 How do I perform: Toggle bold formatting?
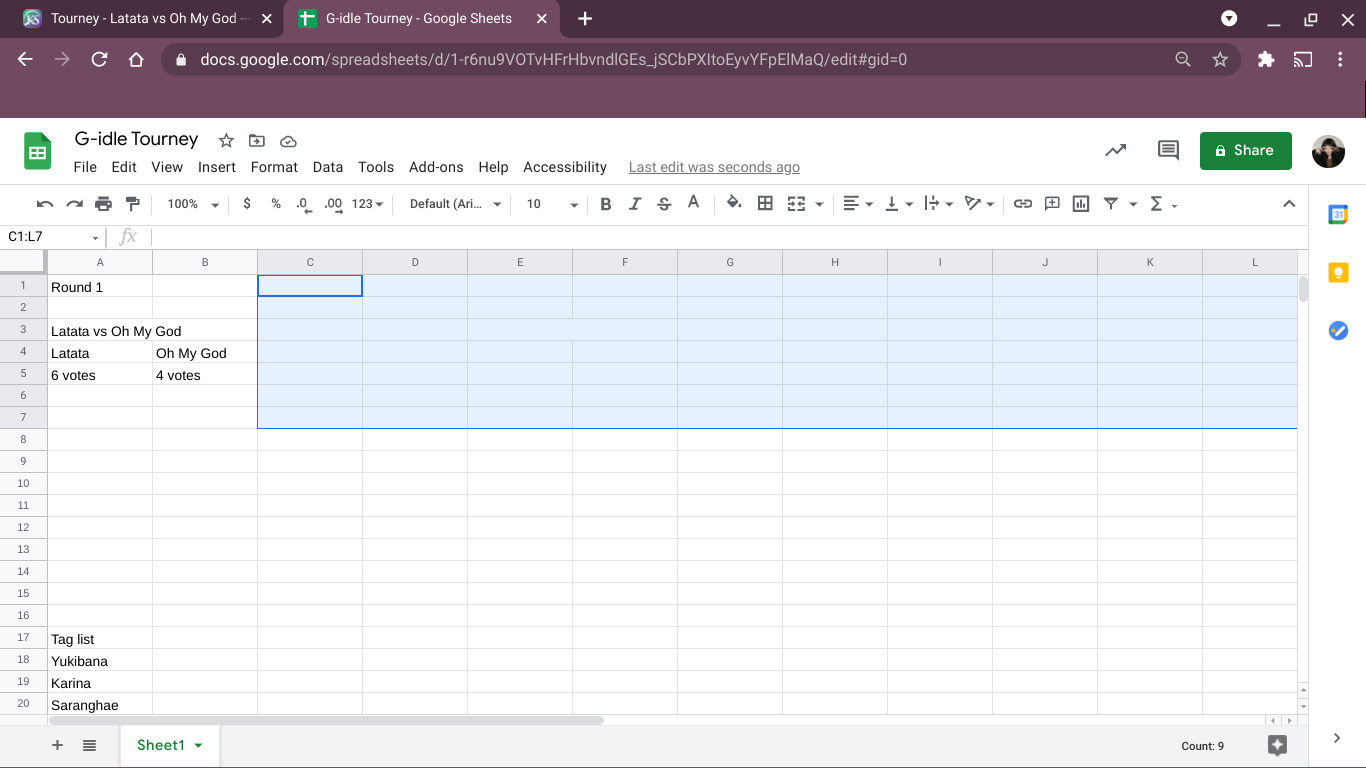pos(605,204)
